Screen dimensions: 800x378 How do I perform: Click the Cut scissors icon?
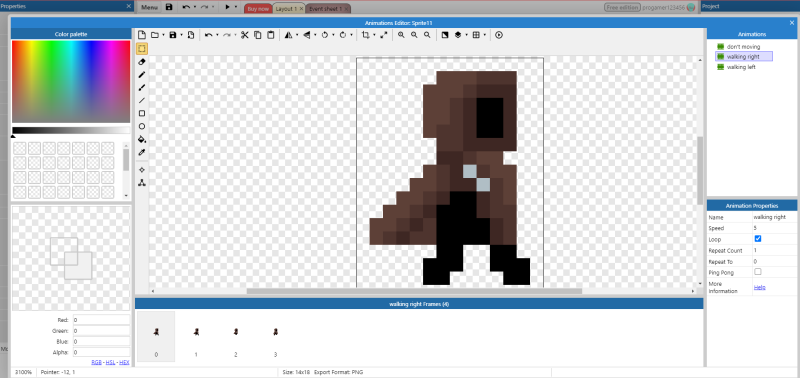pos(244,35)
